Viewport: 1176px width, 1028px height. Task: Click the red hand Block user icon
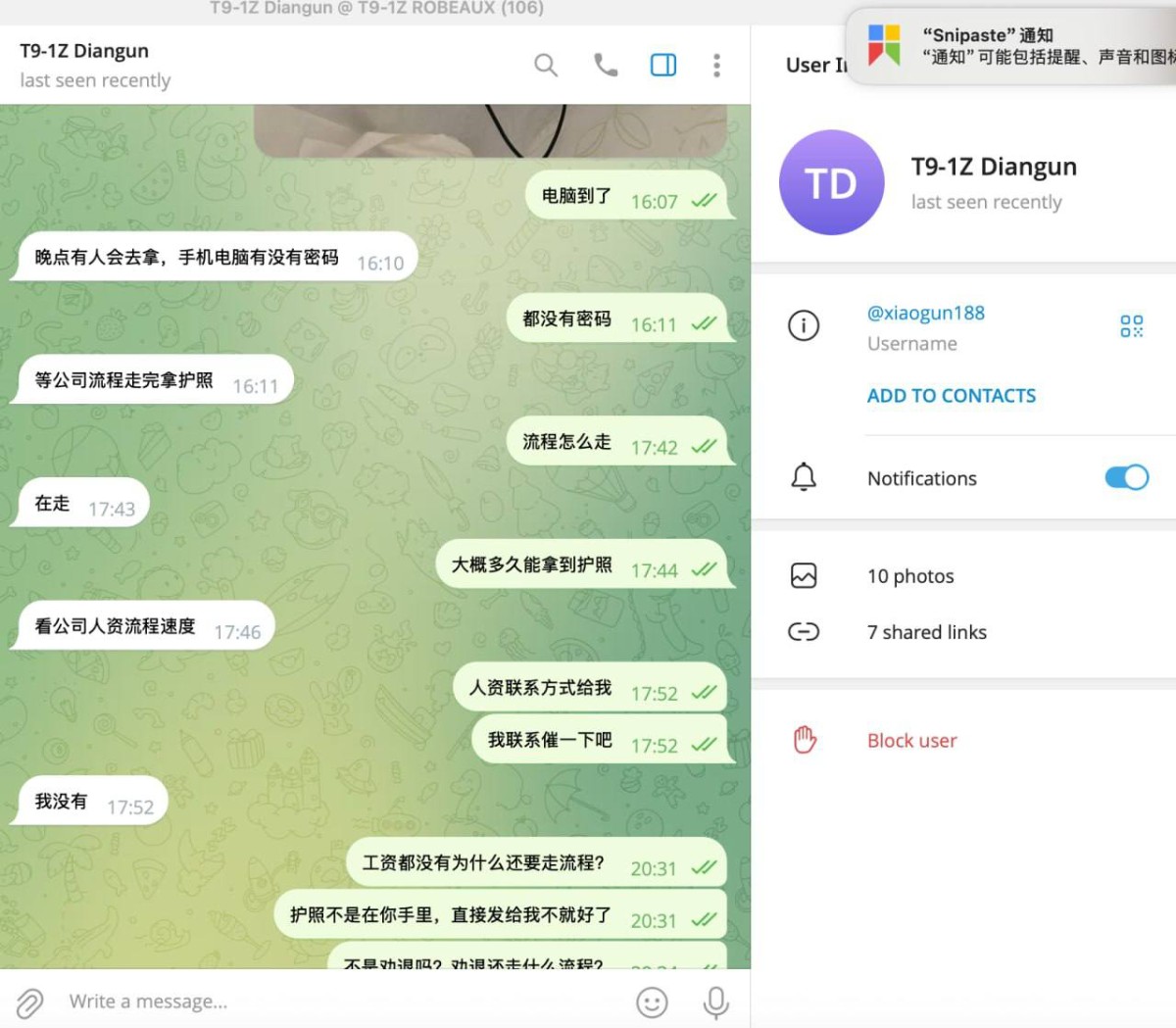tap(805, 740)
